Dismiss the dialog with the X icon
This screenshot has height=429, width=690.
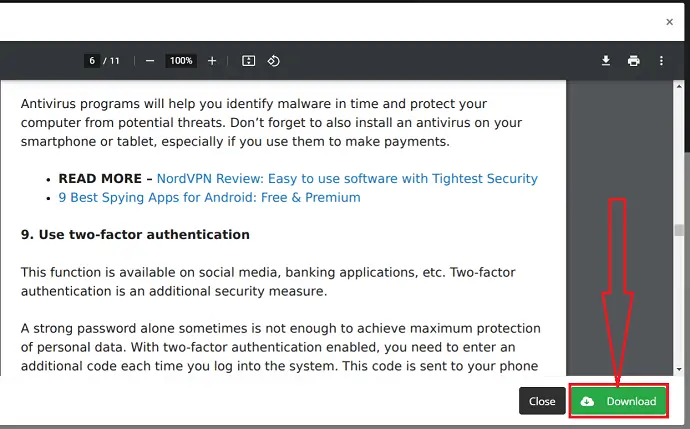[670, 22]
